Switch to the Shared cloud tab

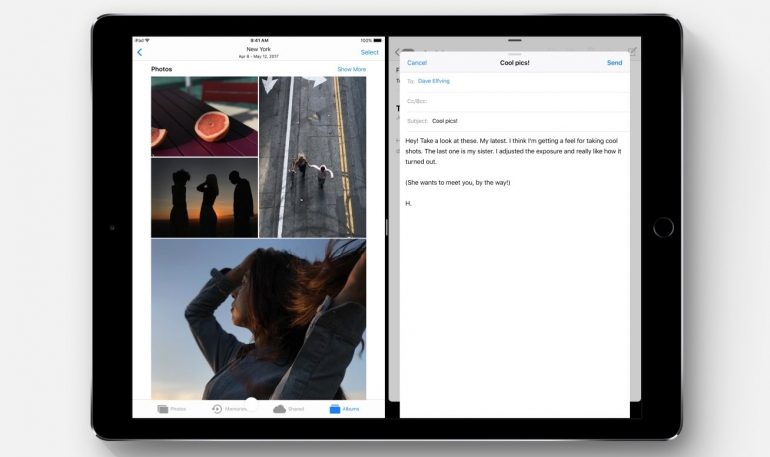(x=288, y=409)
